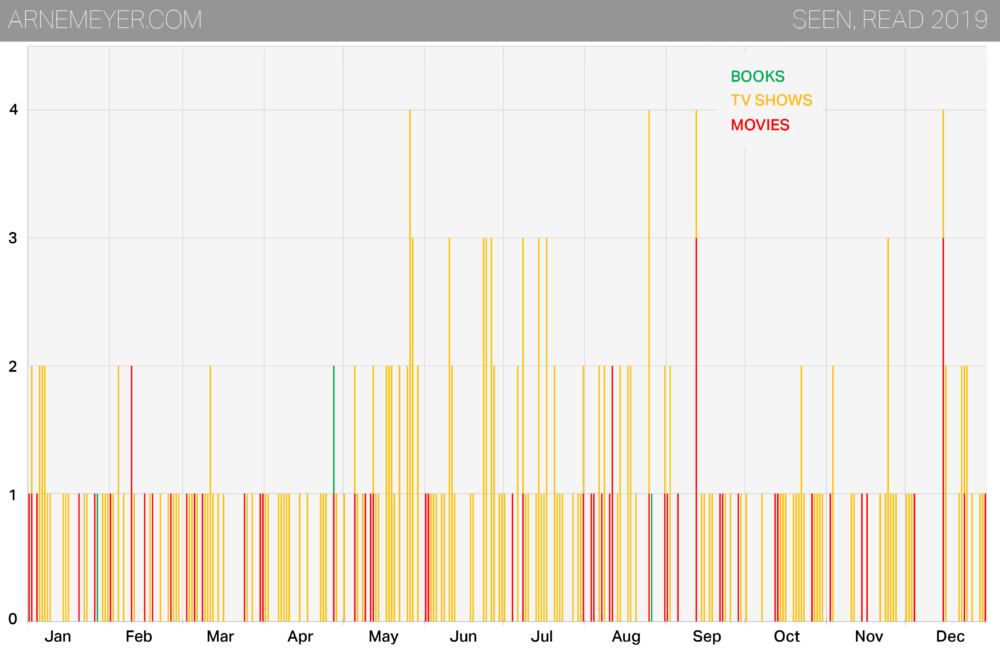1000x651 pixels.
Task: Click the Apr month label
Action: 300,636
